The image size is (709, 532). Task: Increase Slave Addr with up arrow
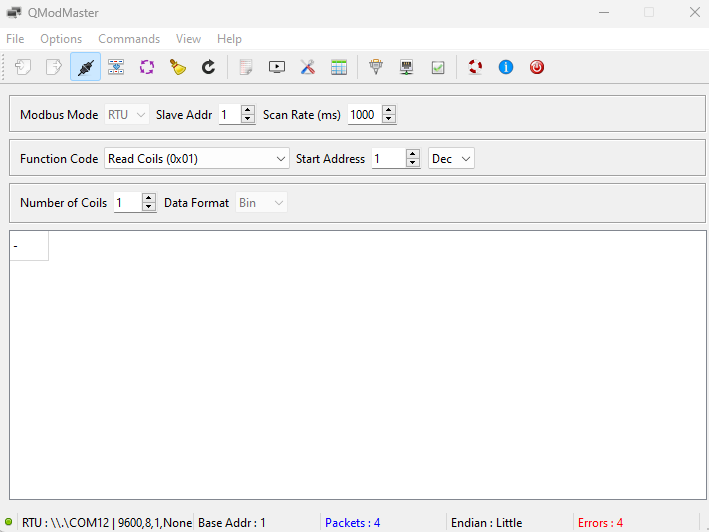click(x=247, y=110)
